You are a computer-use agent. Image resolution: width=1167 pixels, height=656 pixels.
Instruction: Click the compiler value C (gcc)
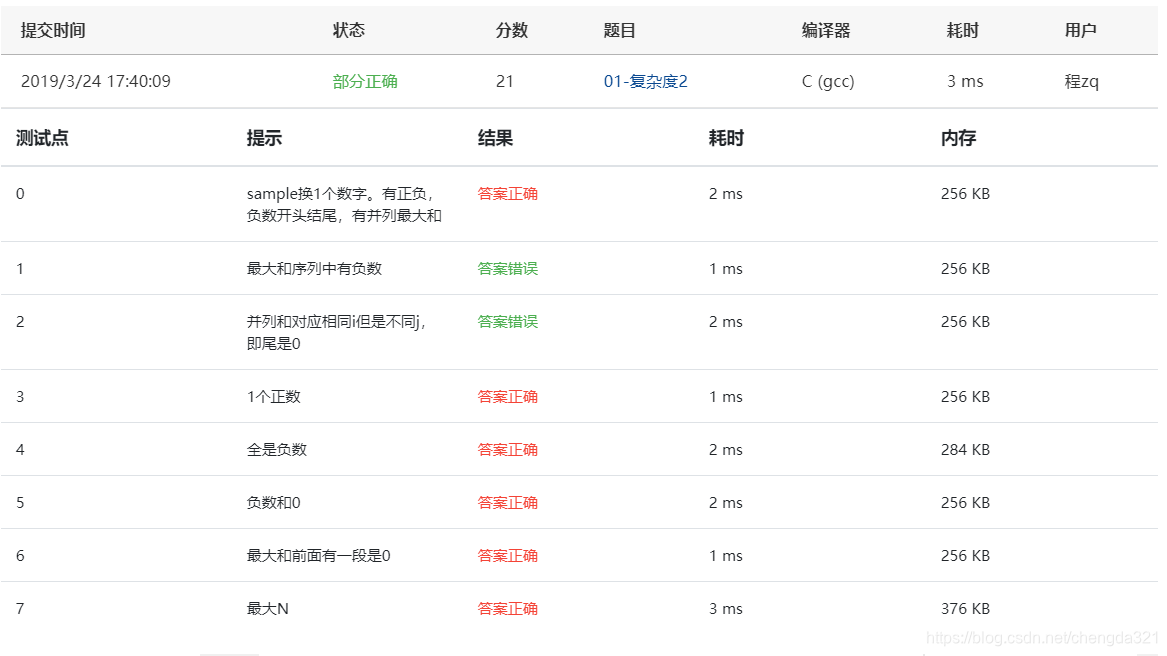(828, 81)
